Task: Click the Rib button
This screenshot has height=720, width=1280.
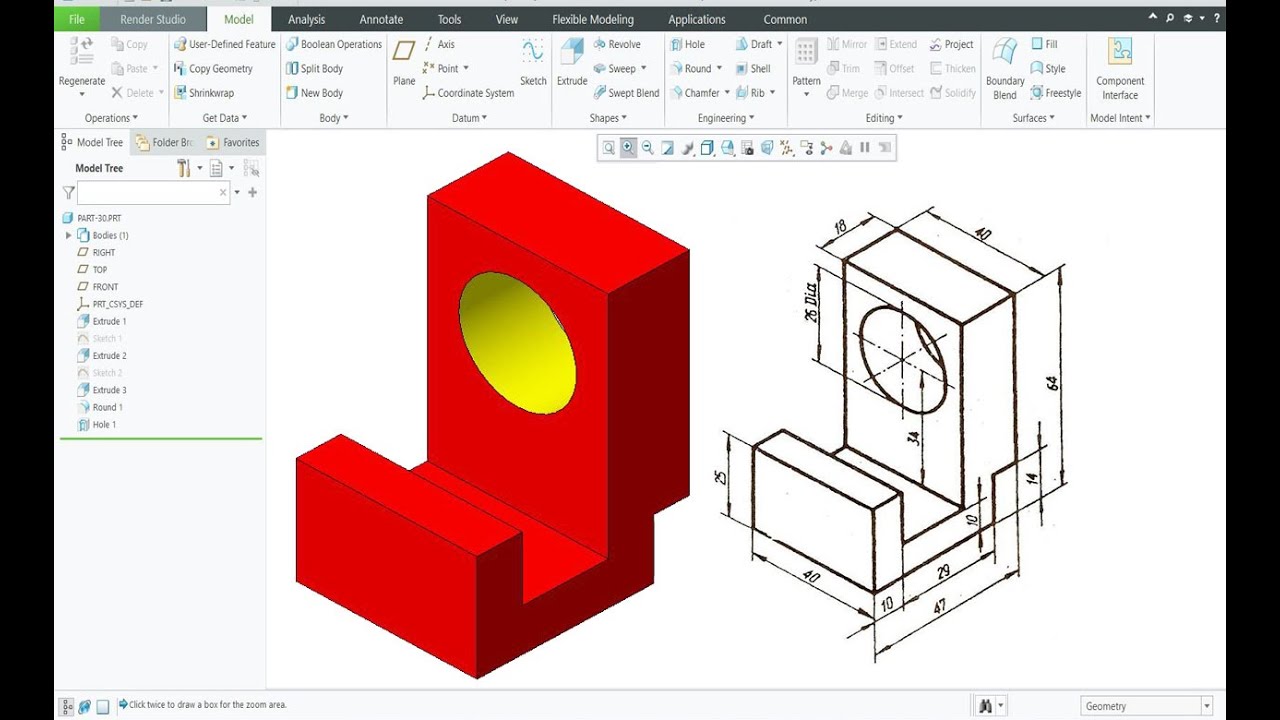Action: pos(750,93)
